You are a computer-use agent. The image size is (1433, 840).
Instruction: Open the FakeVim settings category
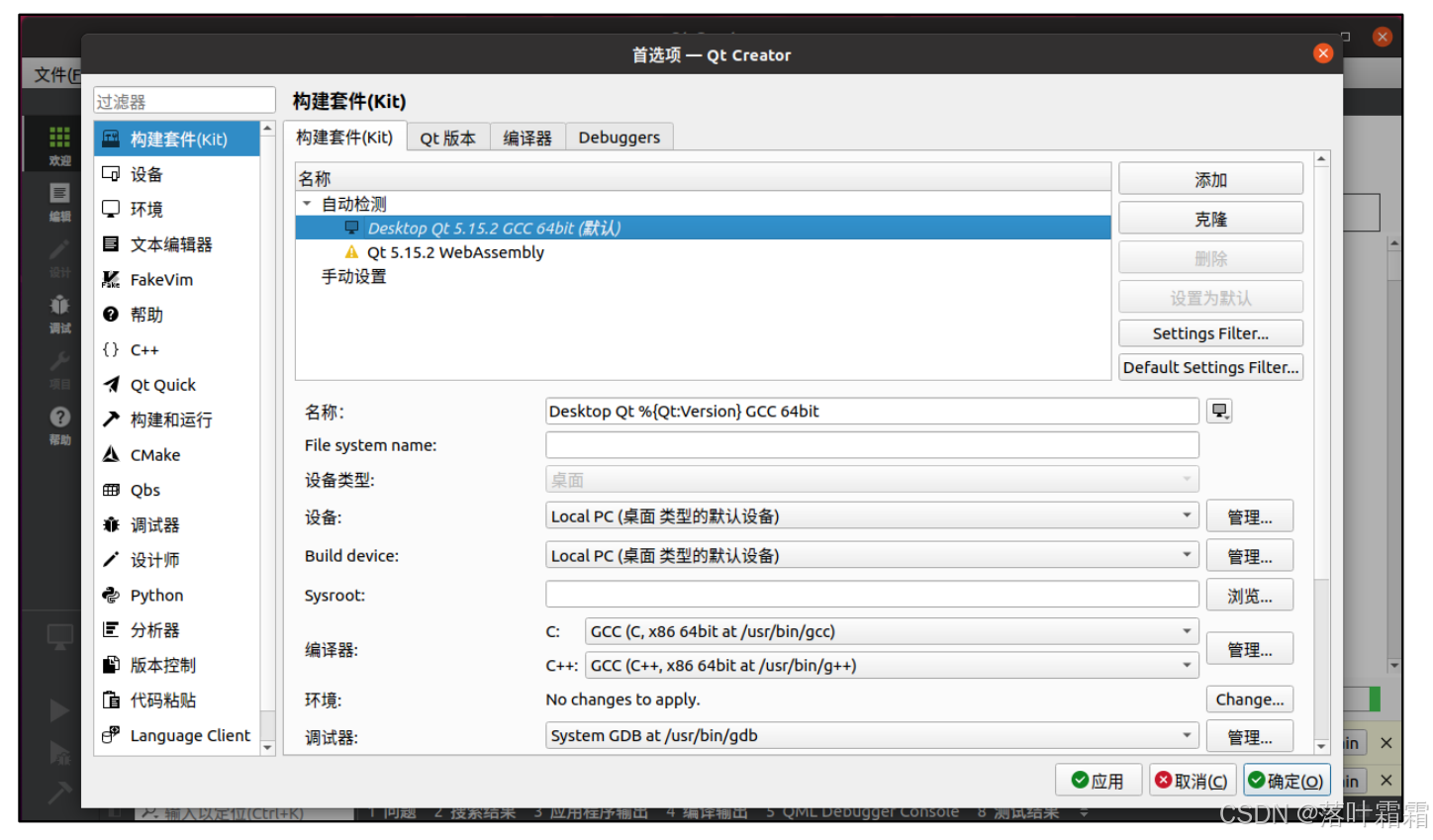tap(177, 279)
